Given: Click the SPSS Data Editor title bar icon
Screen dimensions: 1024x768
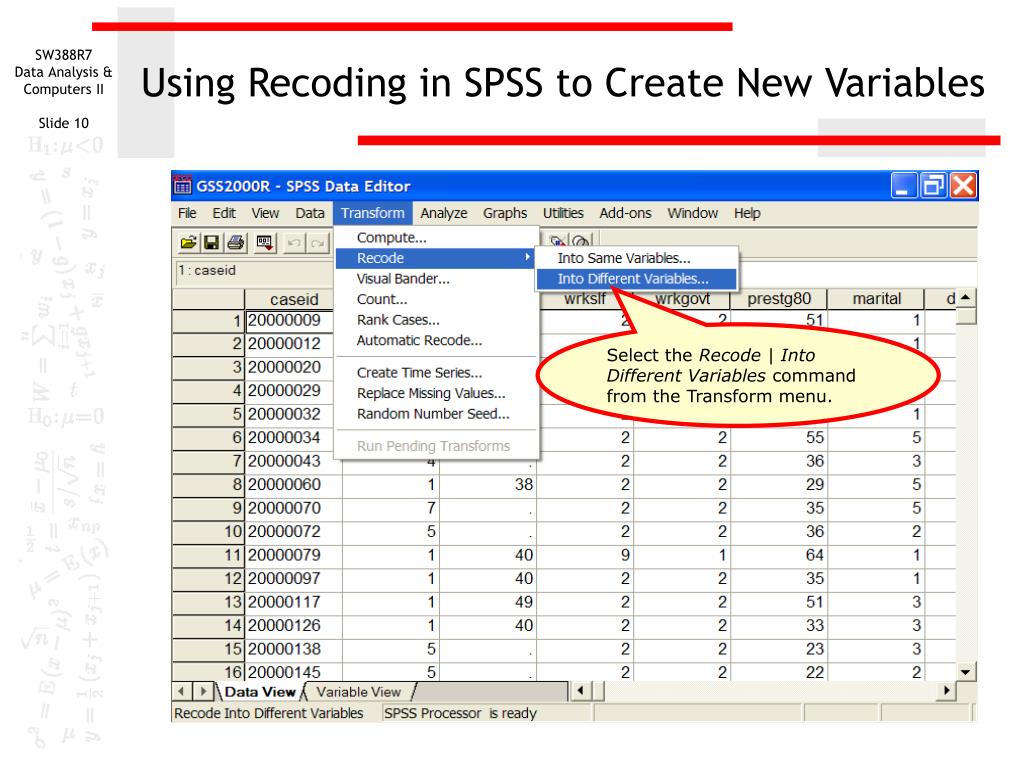Looking at the screenshot, I should 183,186.
